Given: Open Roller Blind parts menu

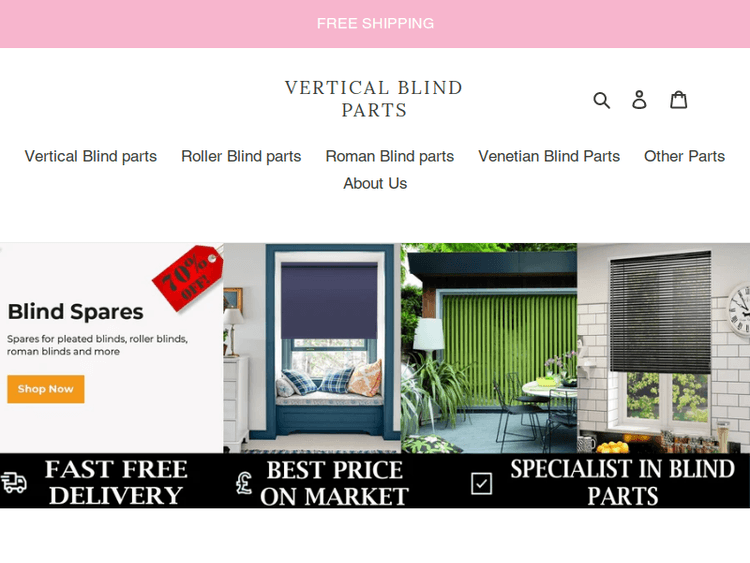Looking at the screenshot, I should (241, 156).
